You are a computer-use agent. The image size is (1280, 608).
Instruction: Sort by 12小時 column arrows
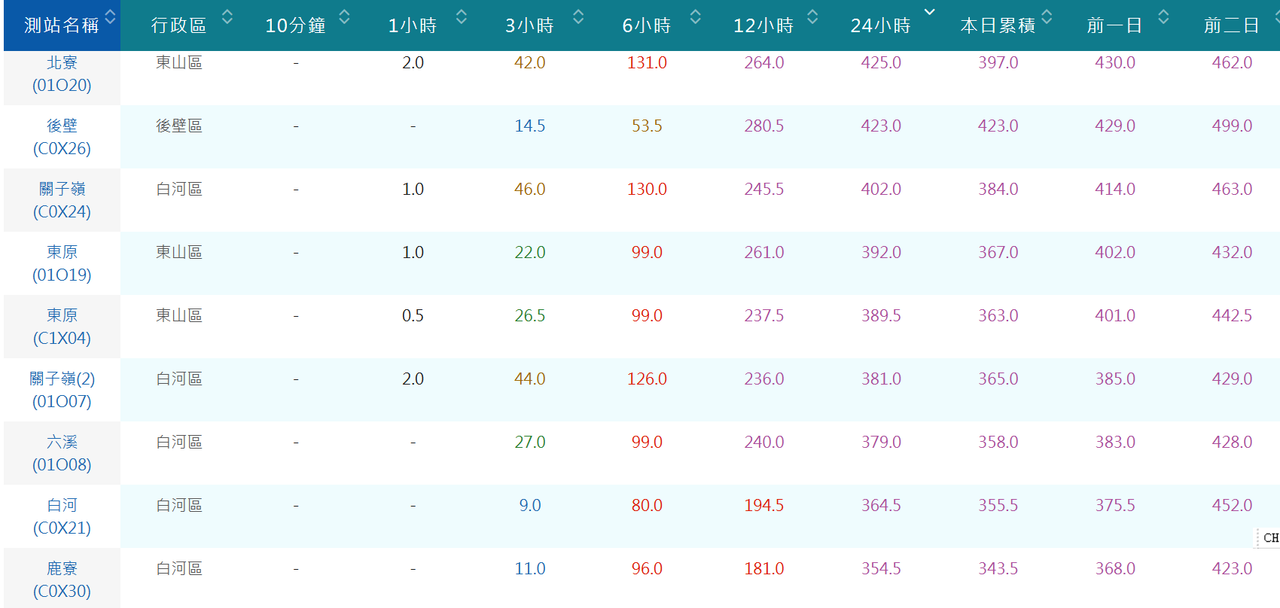[x=812, y=17]
